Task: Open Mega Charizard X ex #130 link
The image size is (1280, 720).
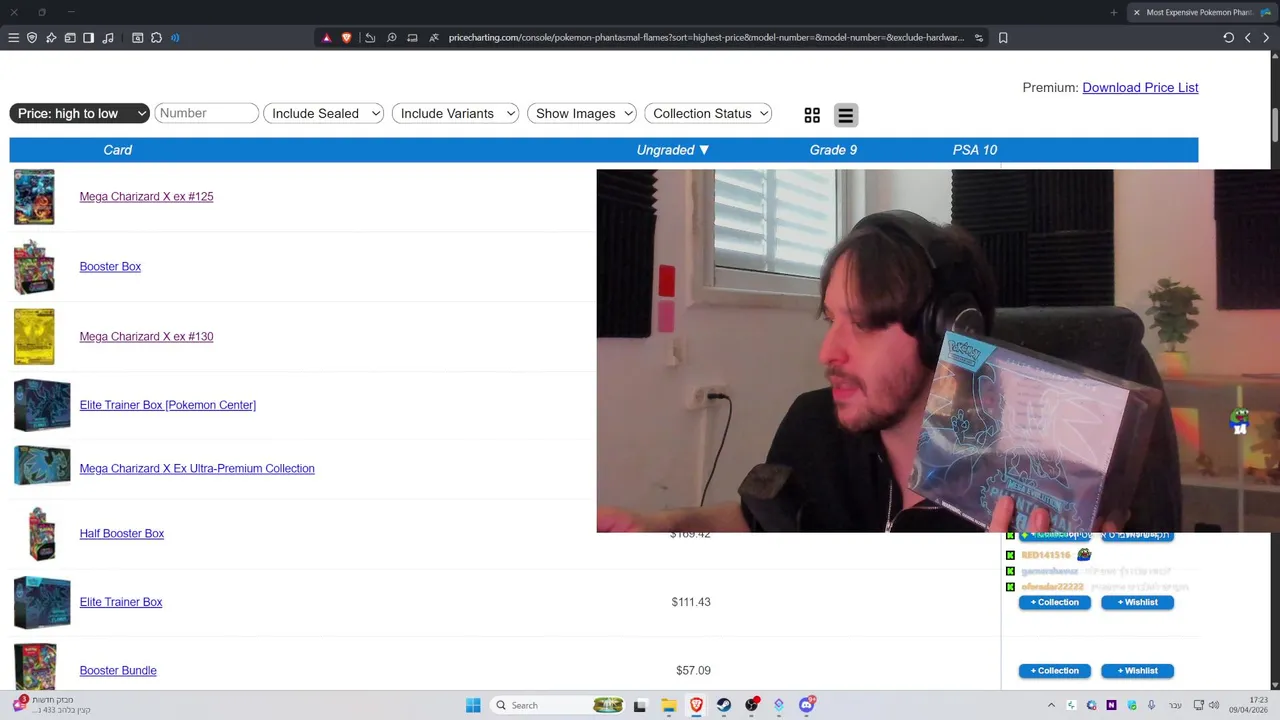Action: [x=146, y=336]
